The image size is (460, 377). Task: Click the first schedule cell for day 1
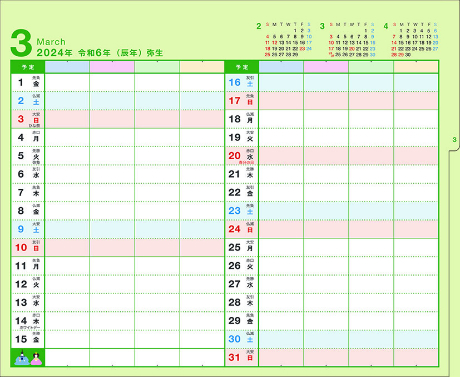(67, 82)
